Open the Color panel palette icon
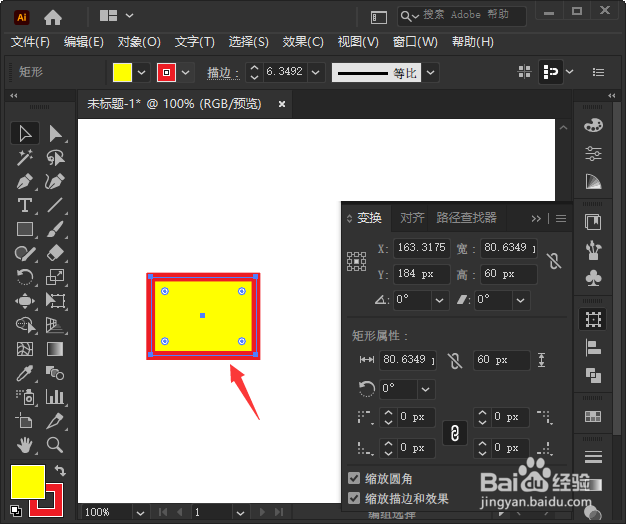The image size is (626, 524). point(593,126)
